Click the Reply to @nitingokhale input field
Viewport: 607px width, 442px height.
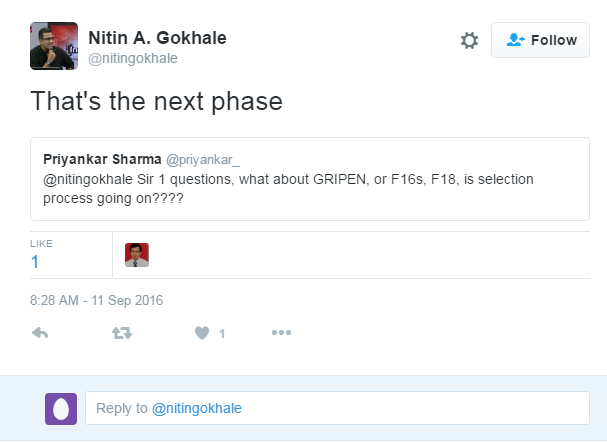coord(337,408)
